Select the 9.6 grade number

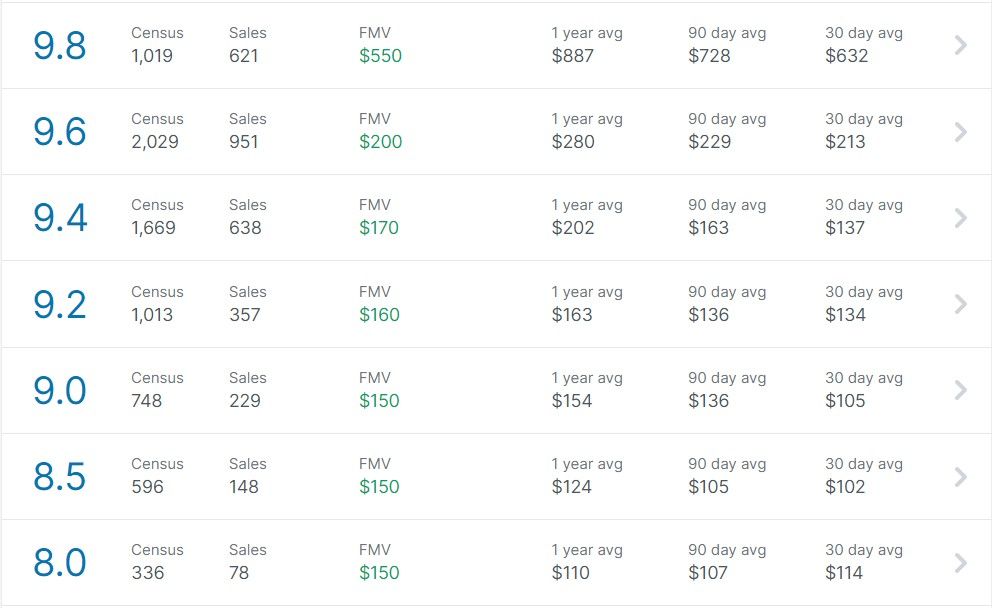click(59, 132)
